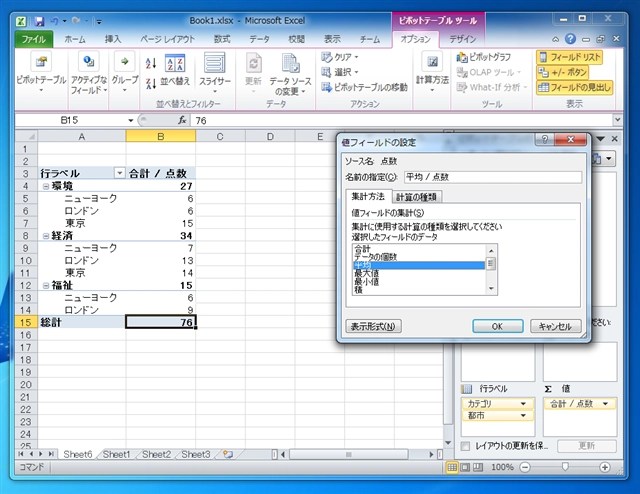Sort descending with the Z-A icon

(151, 83)
